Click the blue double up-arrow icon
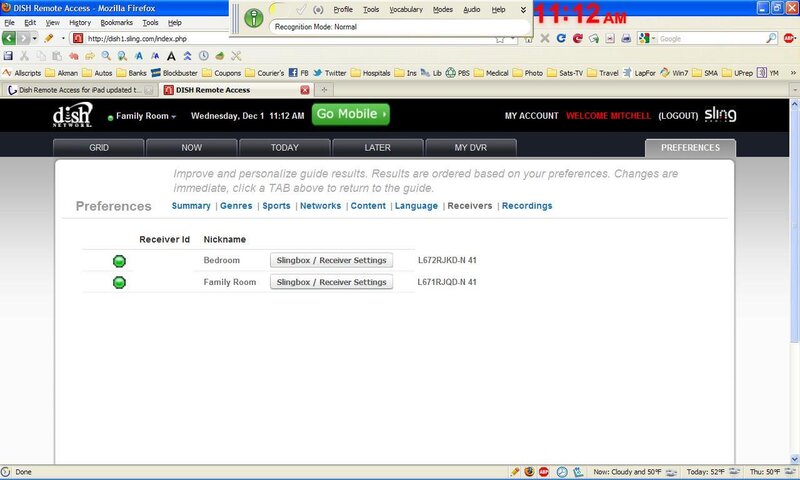The image size is (800, 480). (x=187, y=56)
